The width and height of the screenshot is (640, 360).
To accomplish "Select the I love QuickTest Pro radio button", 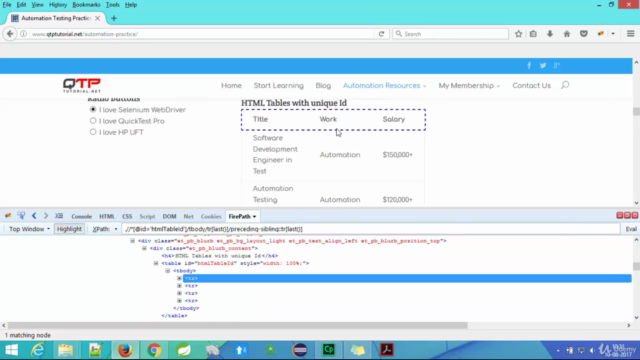I will pyautogui.click(x=93, y=121).
